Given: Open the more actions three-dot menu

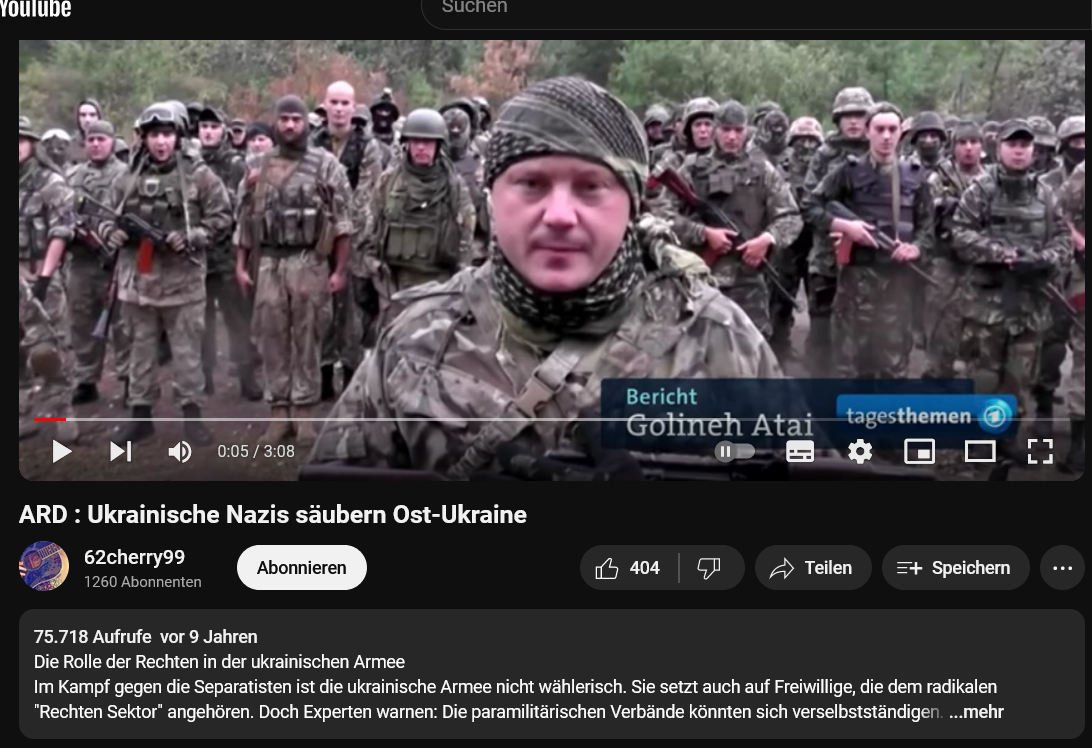Looking at the screenshot, I should 1062,568.
